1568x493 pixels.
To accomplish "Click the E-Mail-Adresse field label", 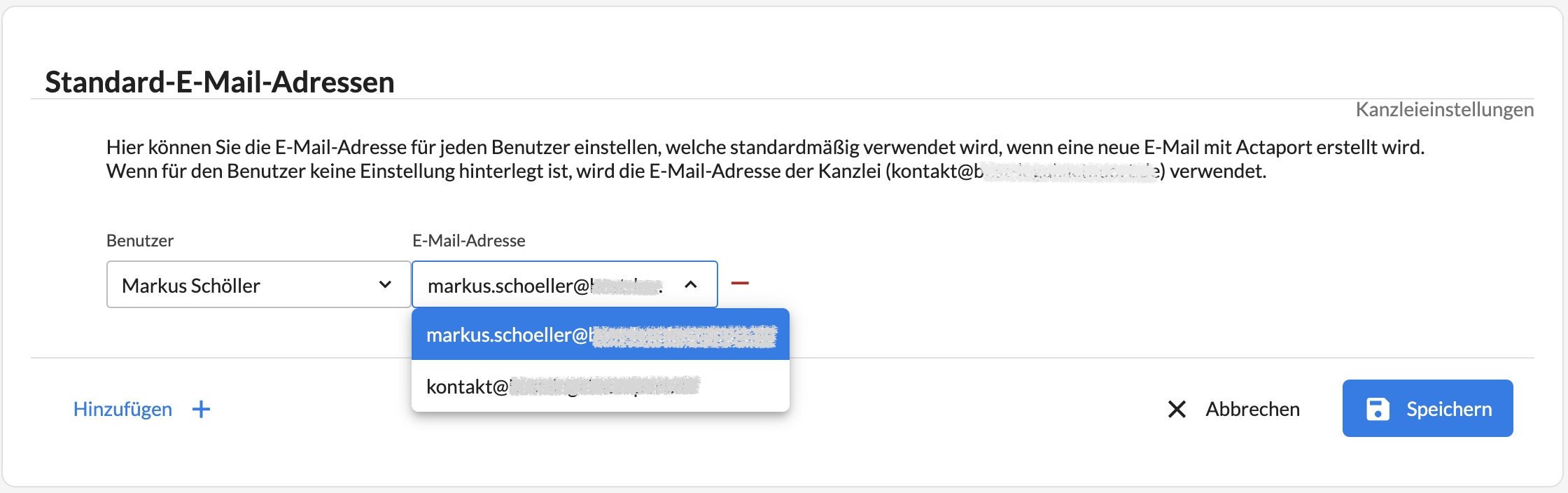I will point(468,240).
